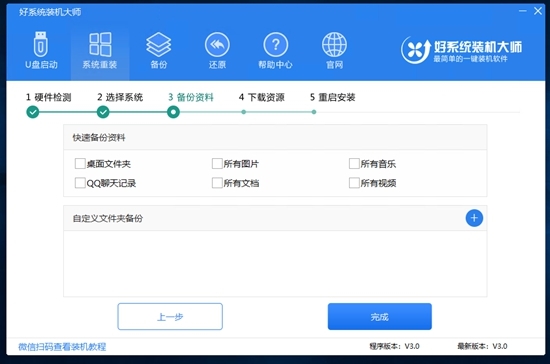Tick the 所有文档 checkbox
550x364 pixels.
point(217,183)
